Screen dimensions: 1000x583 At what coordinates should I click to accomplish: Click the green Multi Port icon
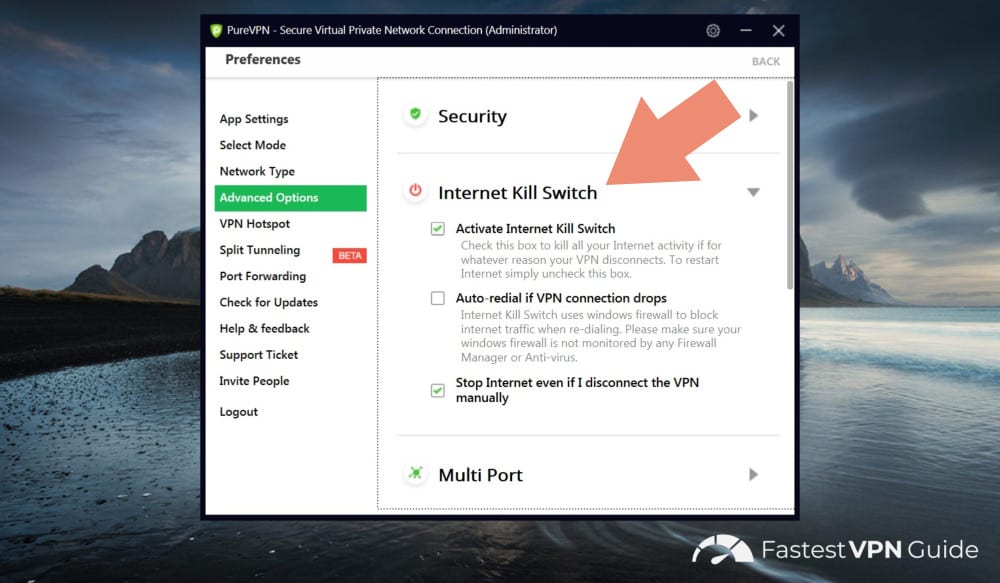coord(415,473)
